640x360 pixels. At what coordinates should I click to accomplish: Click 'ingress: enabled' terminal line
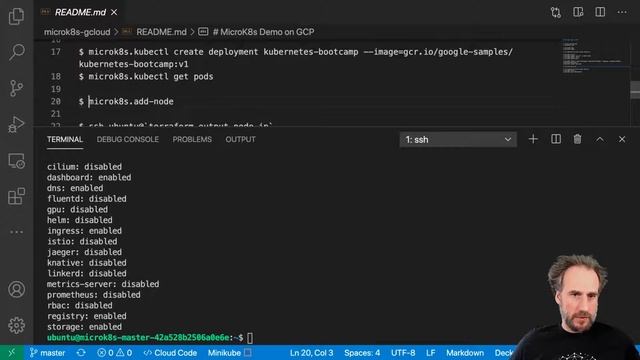coord(84,231)
